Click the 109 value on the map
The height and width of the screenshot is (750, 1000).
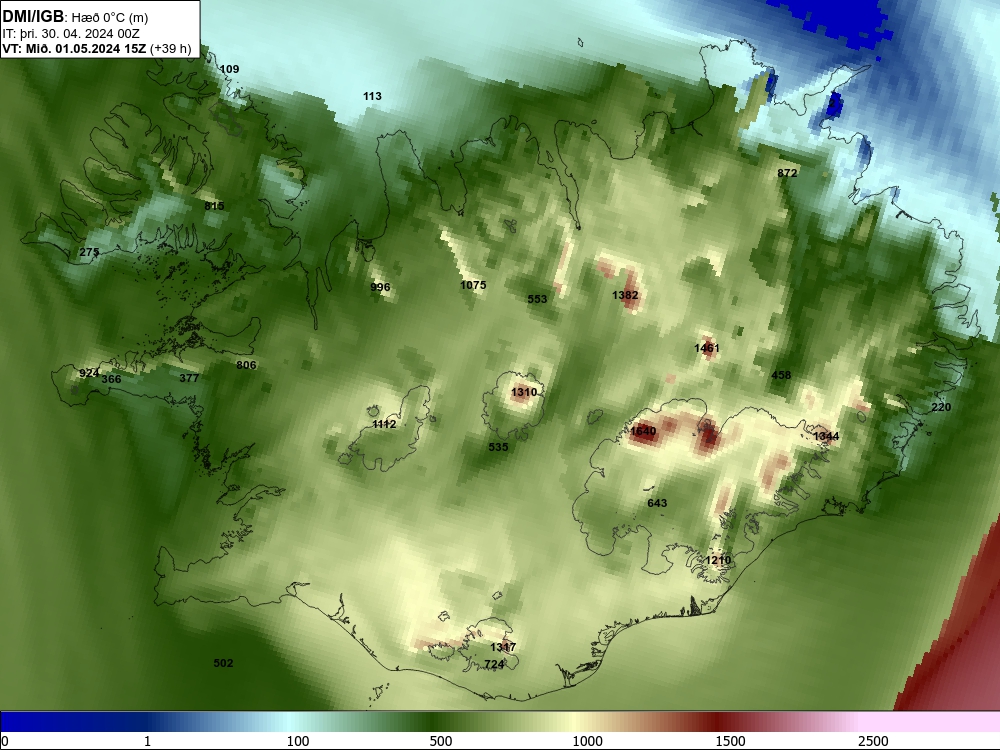[229, 69]
